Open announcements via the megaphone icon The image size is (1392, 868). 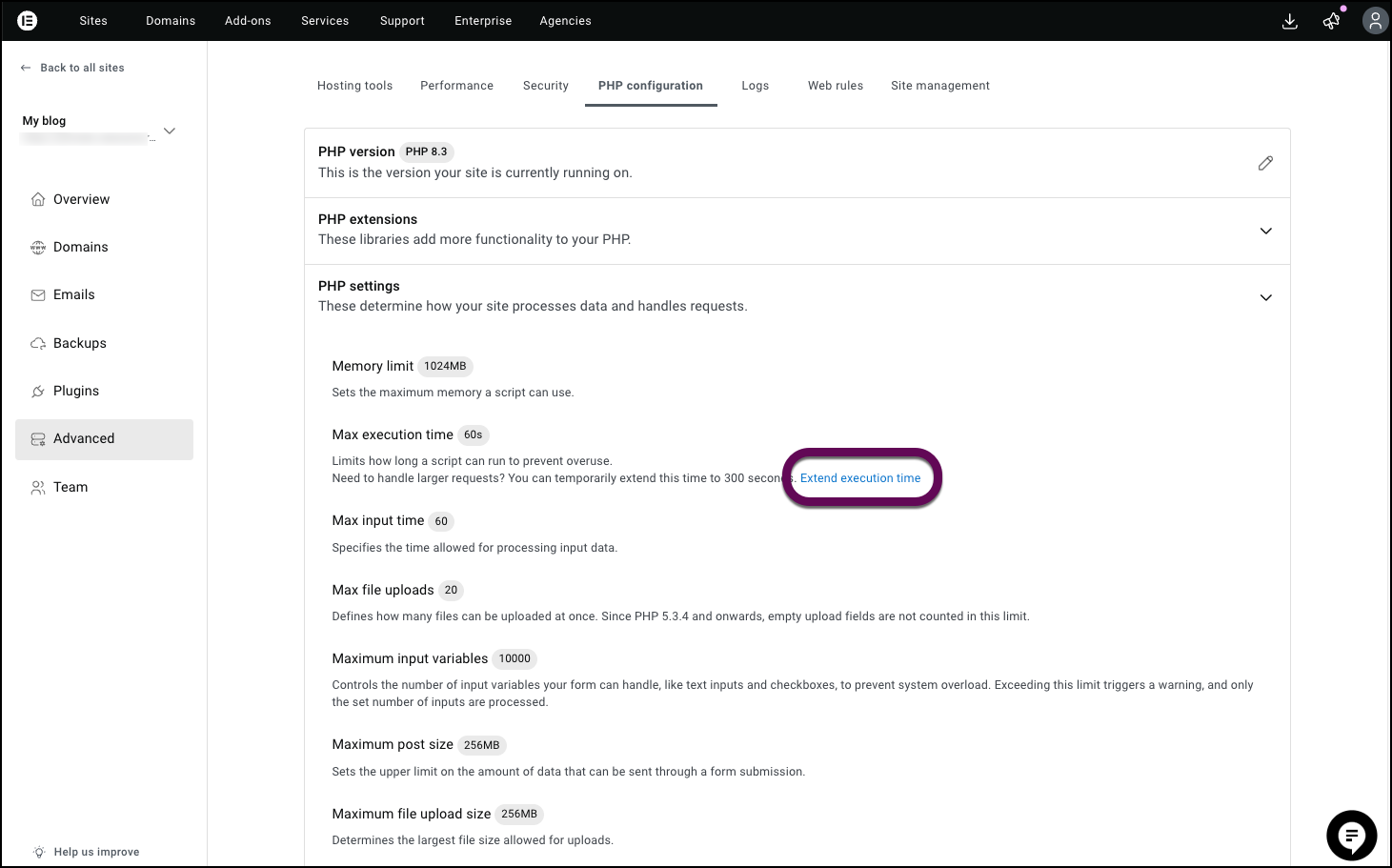click(x=1331, y=20)
